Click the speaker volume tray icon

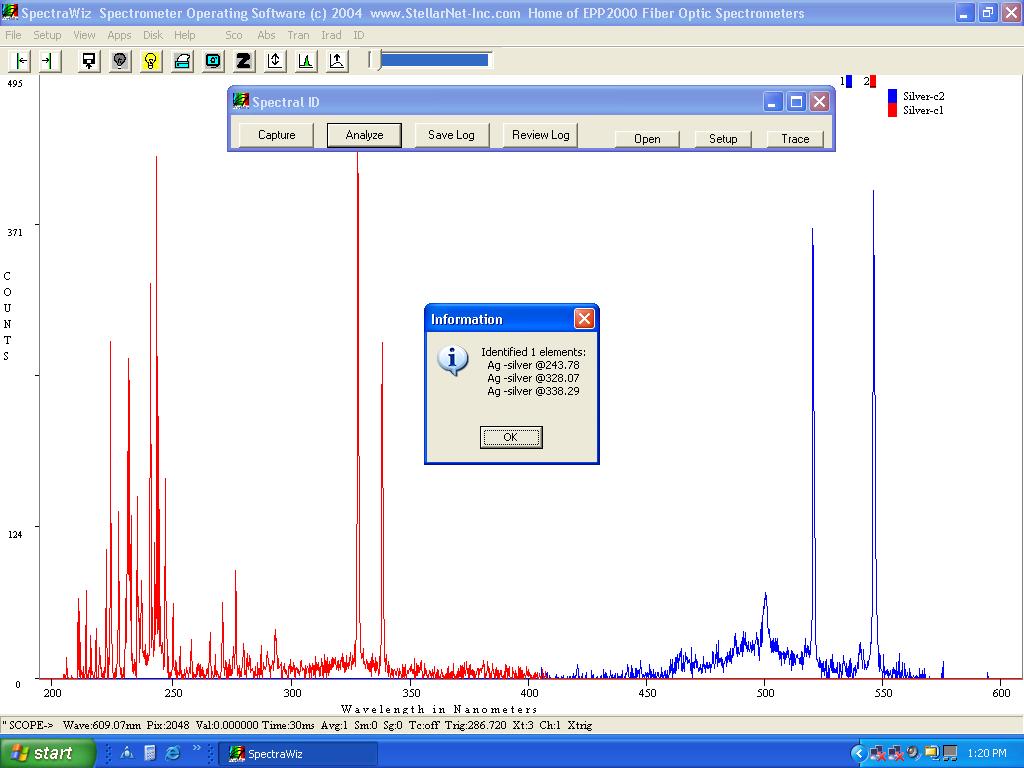coord(913,754)
